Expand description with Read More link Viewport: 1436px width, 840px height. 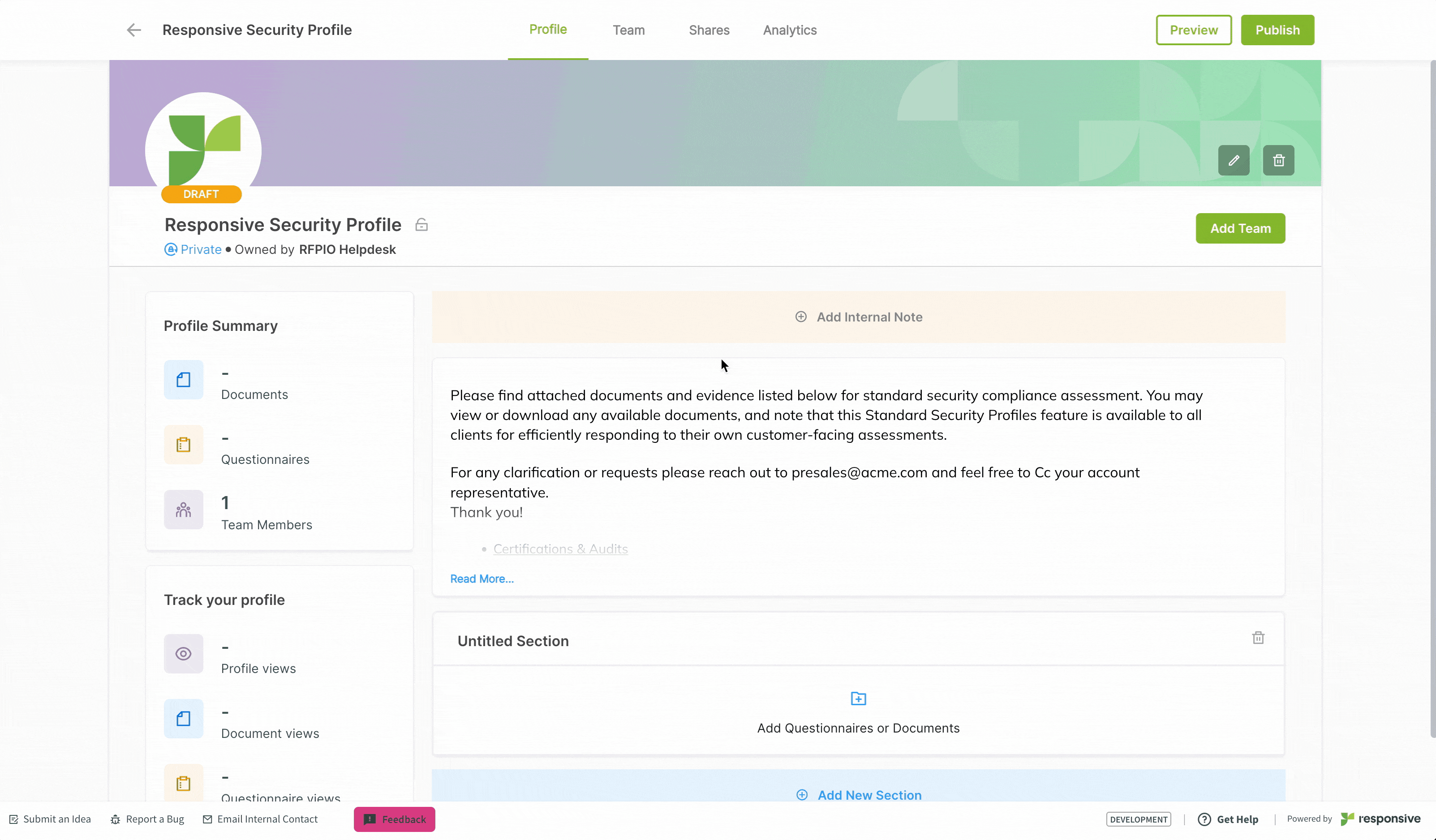[x=482, y=579]
